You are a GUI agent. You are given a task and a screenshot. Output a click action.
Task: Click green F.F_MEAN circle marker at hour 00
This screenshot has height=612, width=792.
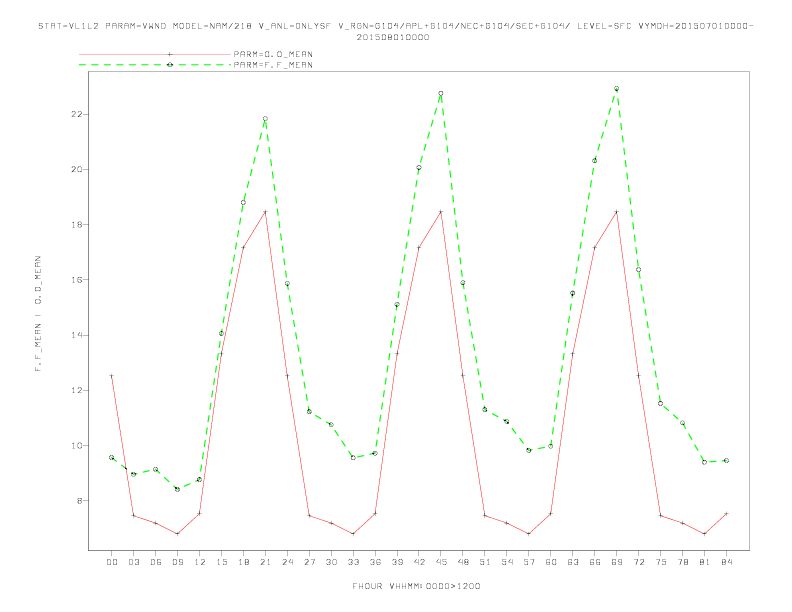point(112,457)
